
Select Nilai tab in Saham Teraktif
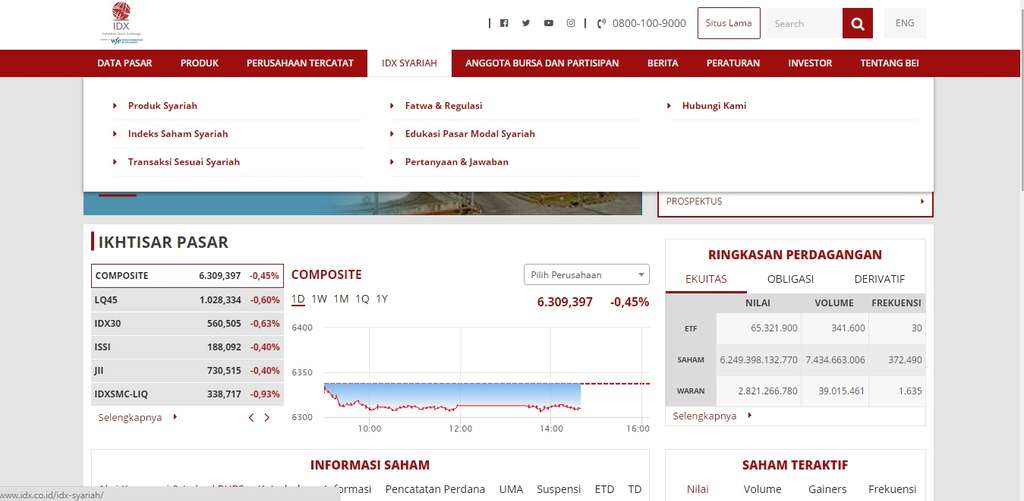[x=697, y=489]
